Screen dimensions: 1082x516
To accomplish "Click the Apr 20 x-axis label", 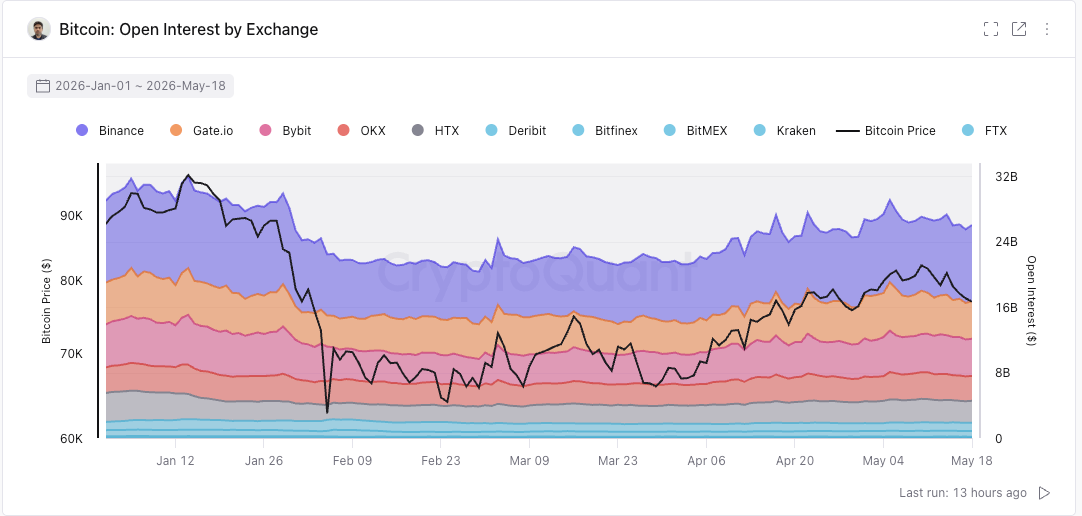I will (x=795, y=460).
